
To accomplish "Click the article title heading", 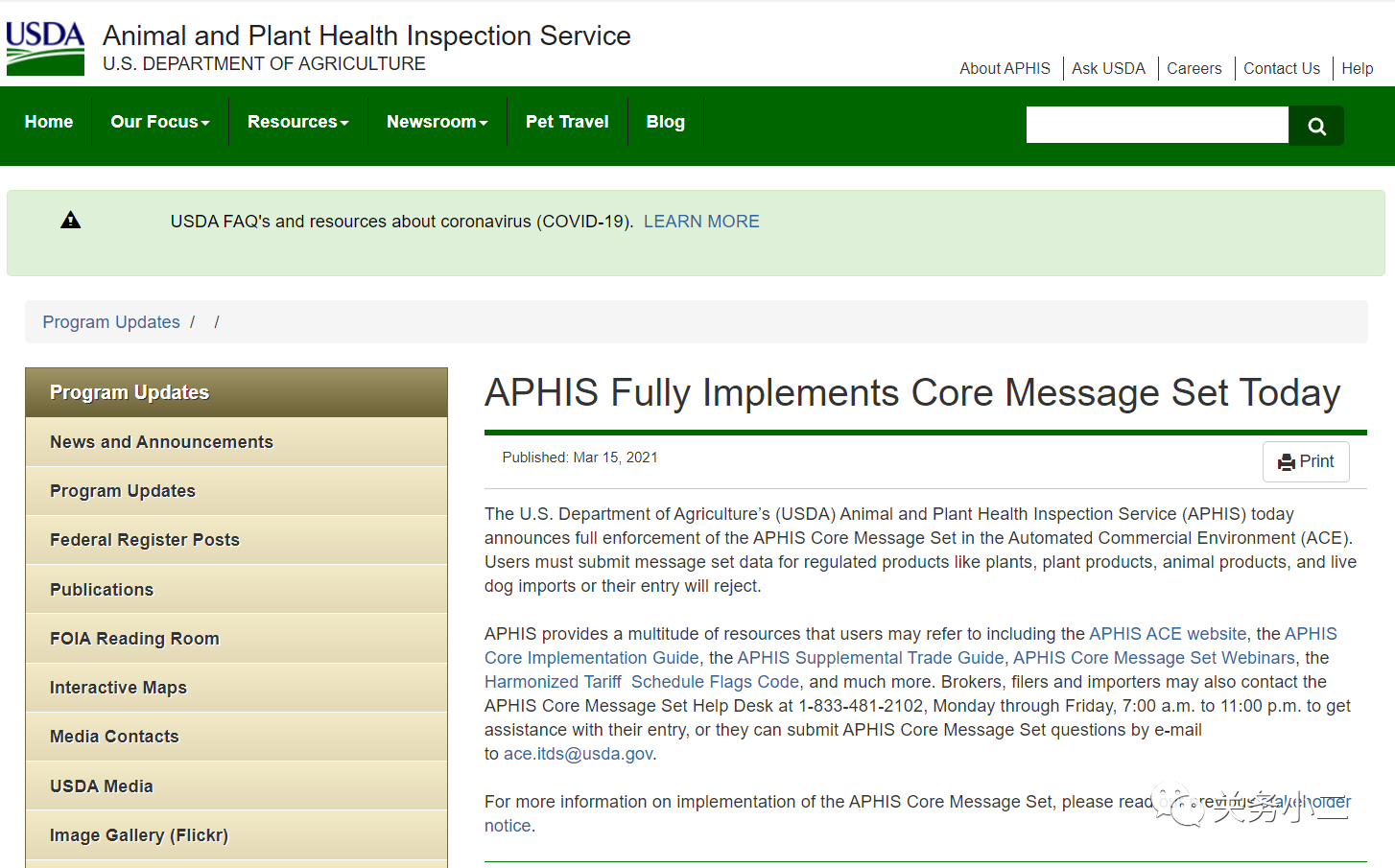I will (x=912, y=393).
